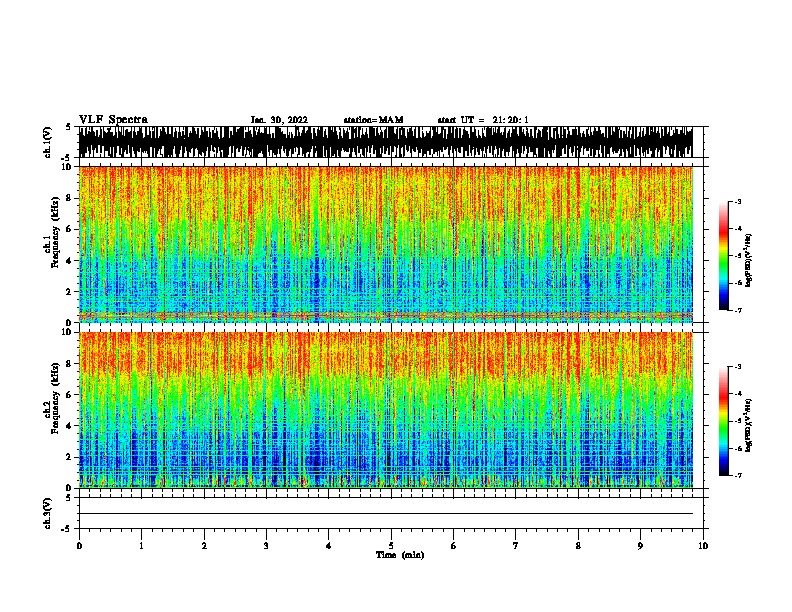Image resolution: width=792 pixels, height=612 pixels.
Task: Click ch.1 frequency axis tick "10"
Action: [68, 167]
